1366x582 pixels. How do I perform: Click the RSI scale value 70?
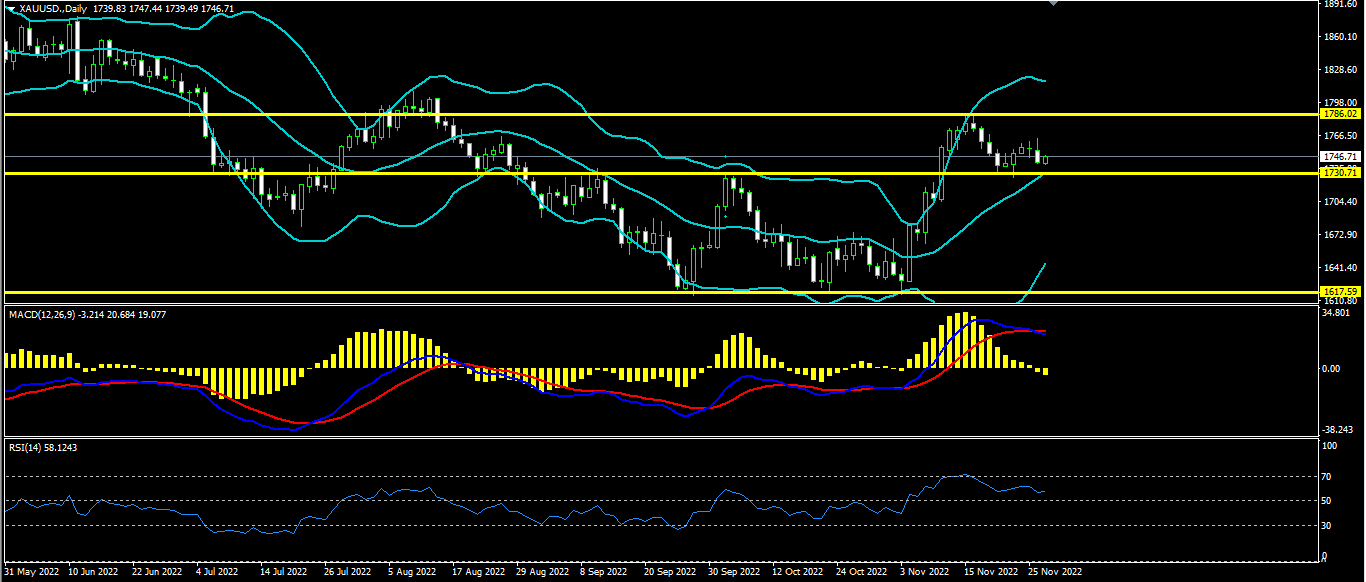click(1327, 476)
